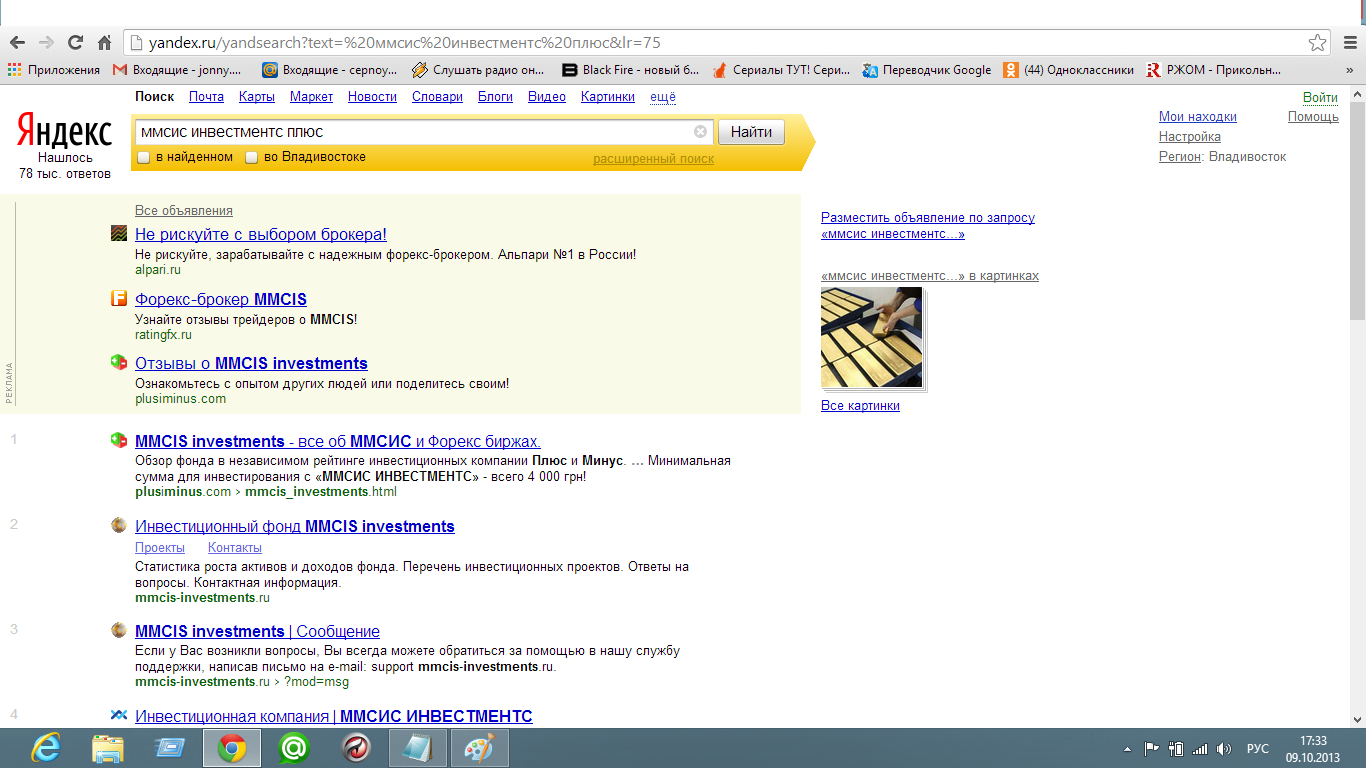
Task: Open Chrome menu hamburger icon
Action: point(1348,43)
